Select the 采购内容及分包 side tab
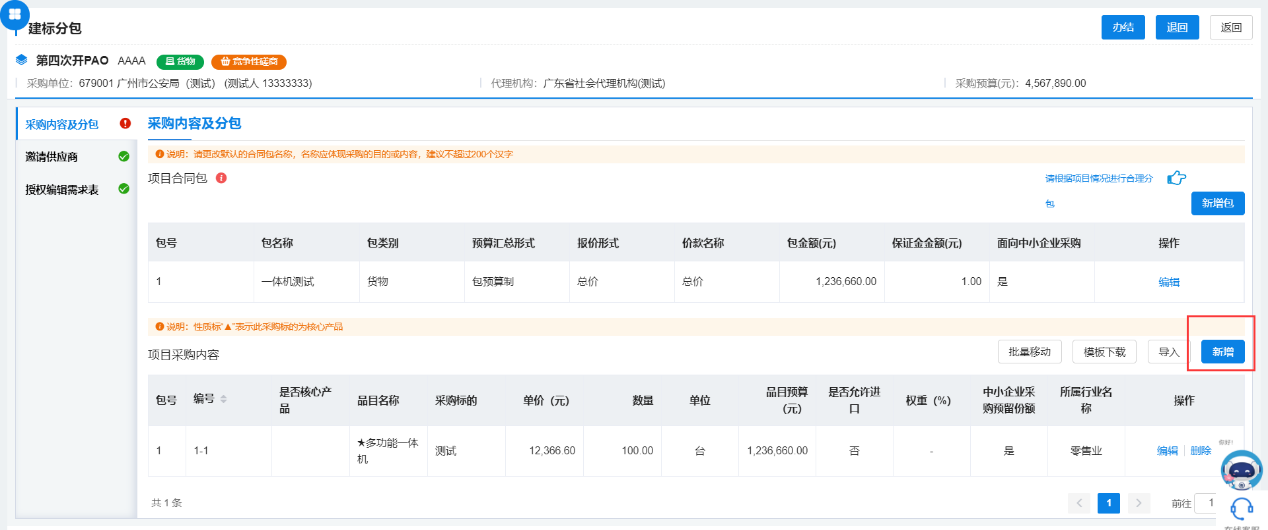 point(62,125)
